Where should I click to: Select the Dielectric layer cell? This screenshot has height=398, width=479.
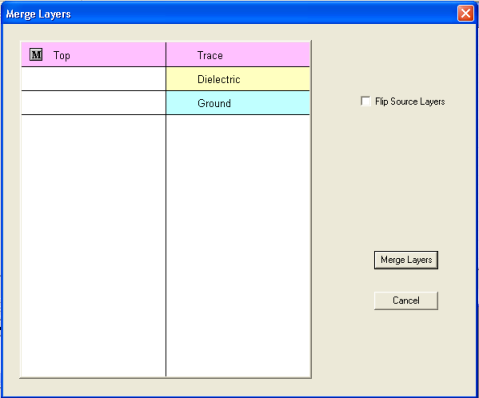238,79
